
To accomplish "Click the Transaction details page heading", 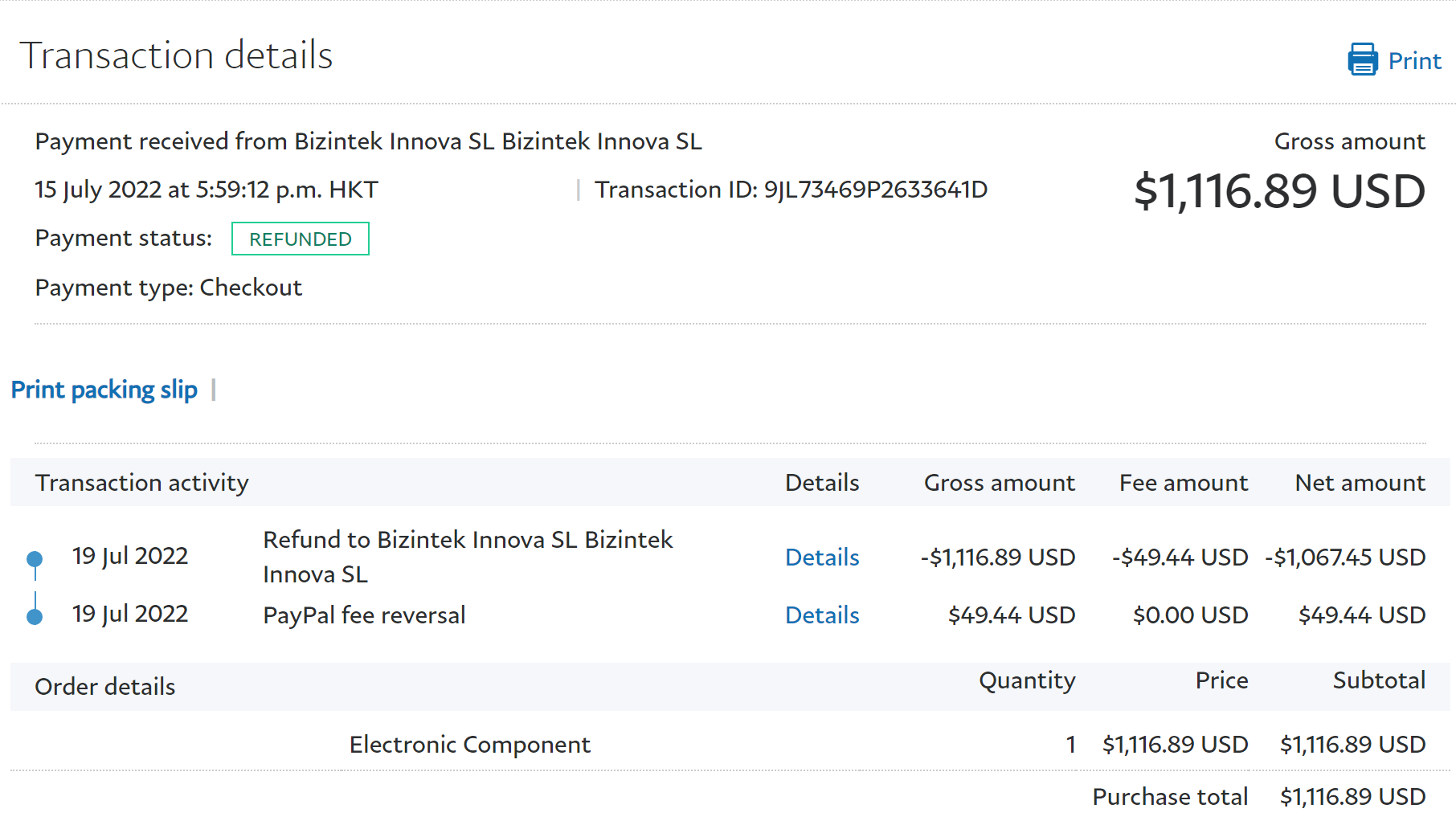I will point(176,55).
